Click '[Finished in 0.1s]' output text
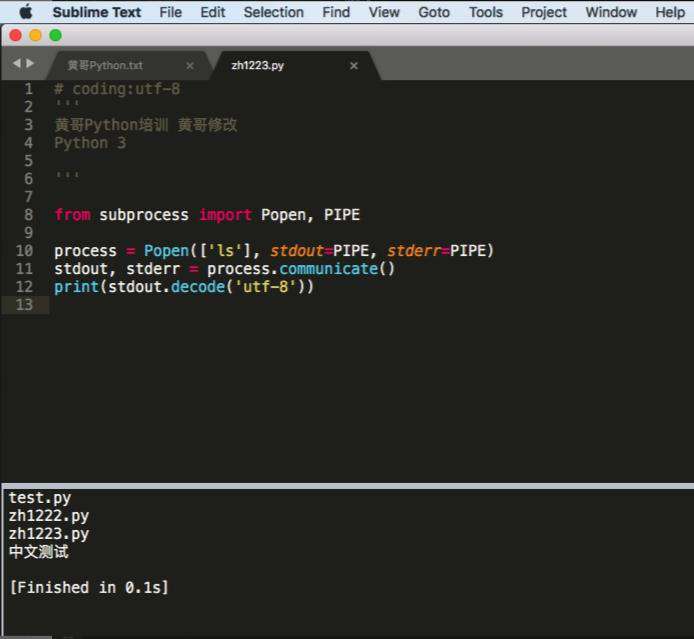Screen dimensions: 694x639 click(89, 588)
